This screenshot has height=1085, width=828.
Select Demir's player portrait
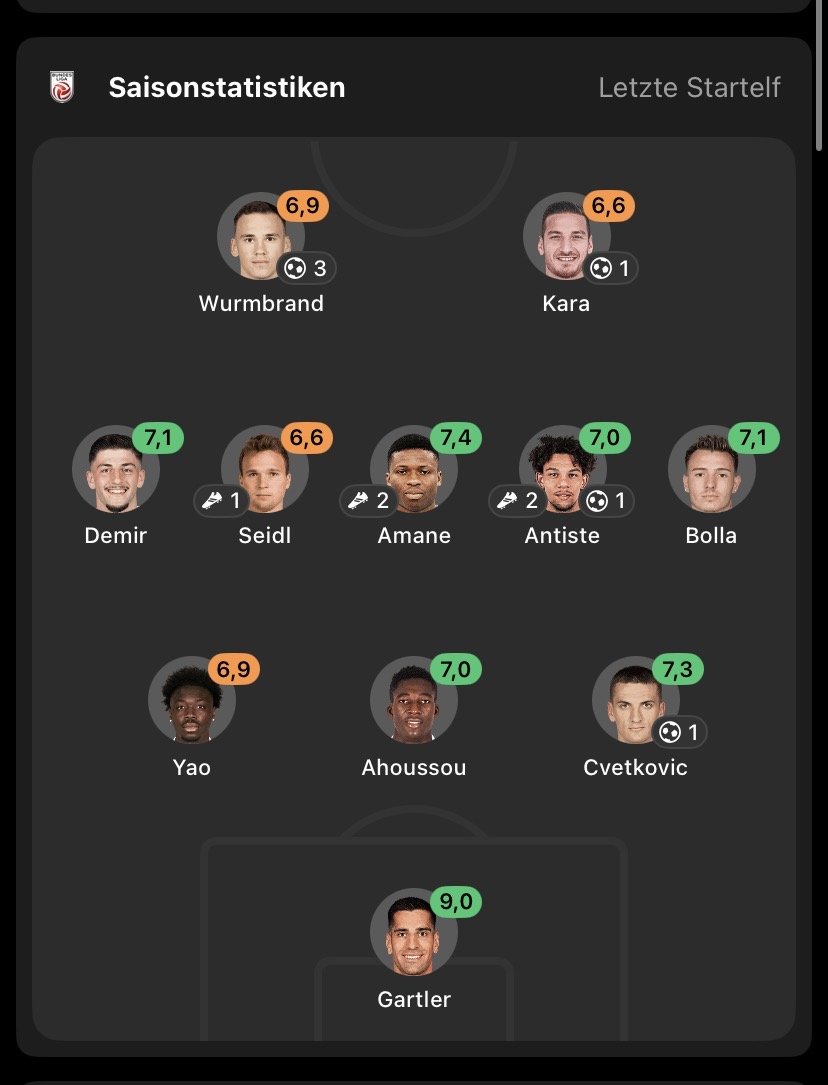coord(115,470)
